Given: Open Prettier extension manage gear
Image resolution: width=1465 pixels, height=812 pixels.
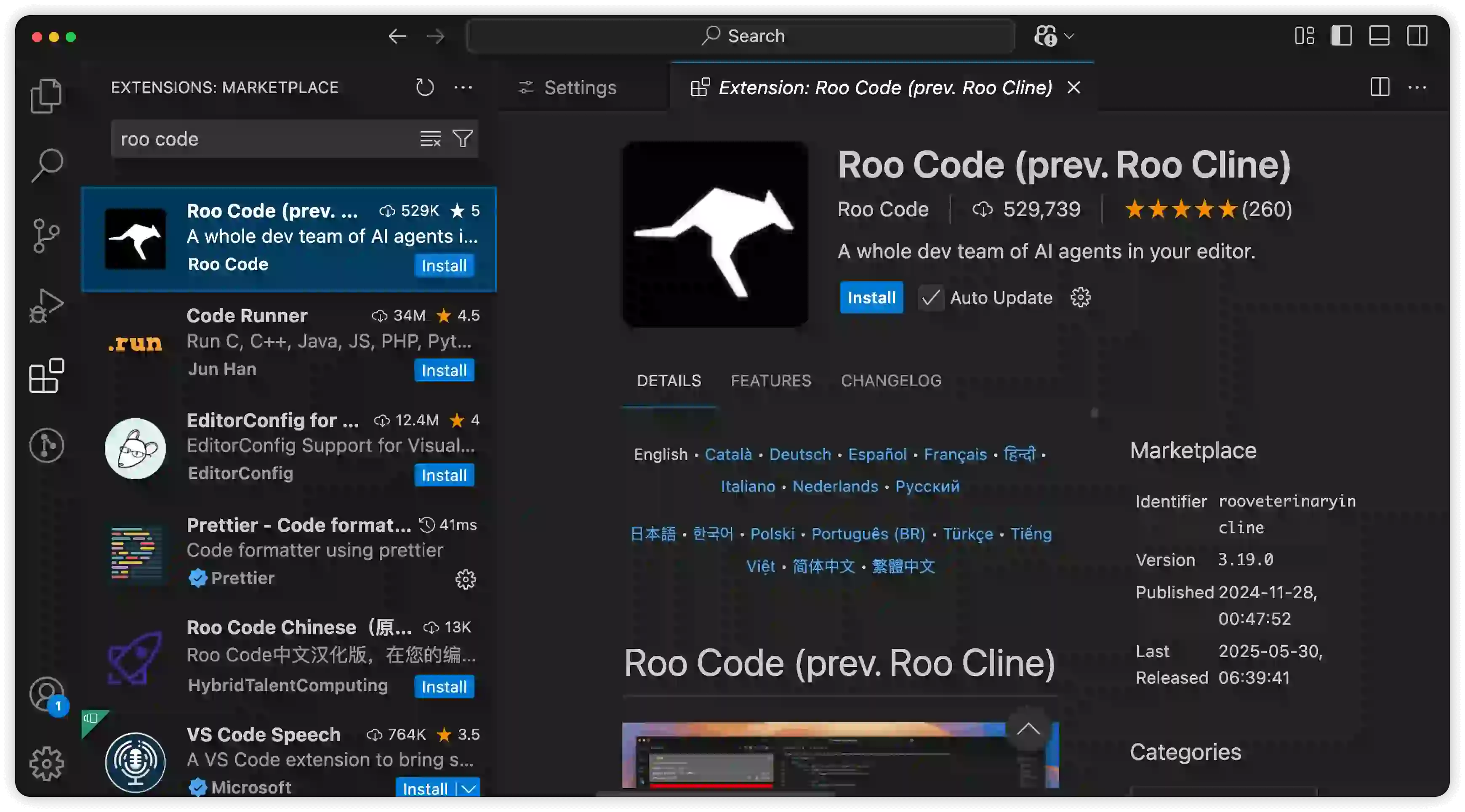Looking at the screenshot, I should (x=465, y=579).
